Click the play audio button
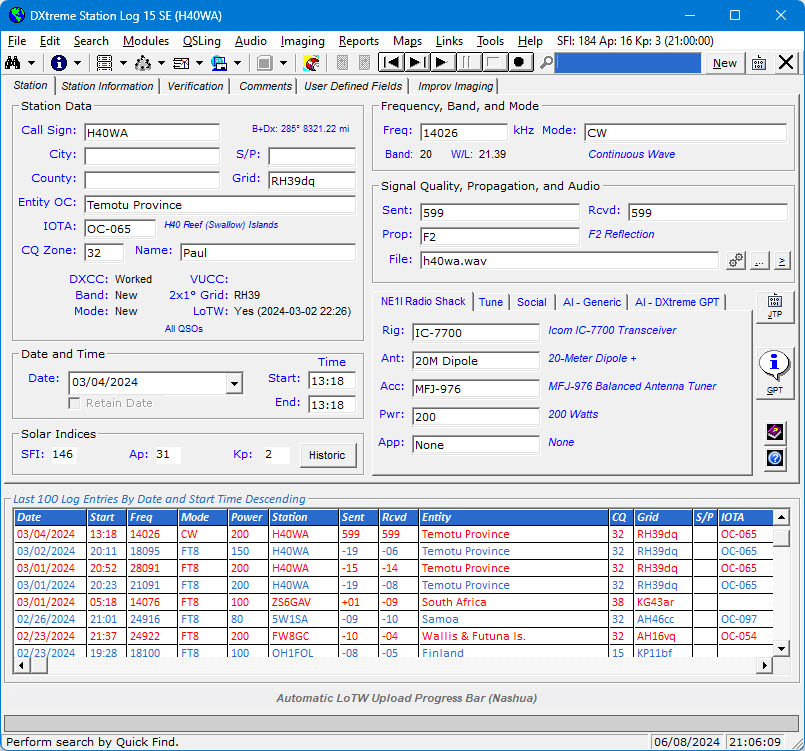805x751 pixels. click(442, 63)
